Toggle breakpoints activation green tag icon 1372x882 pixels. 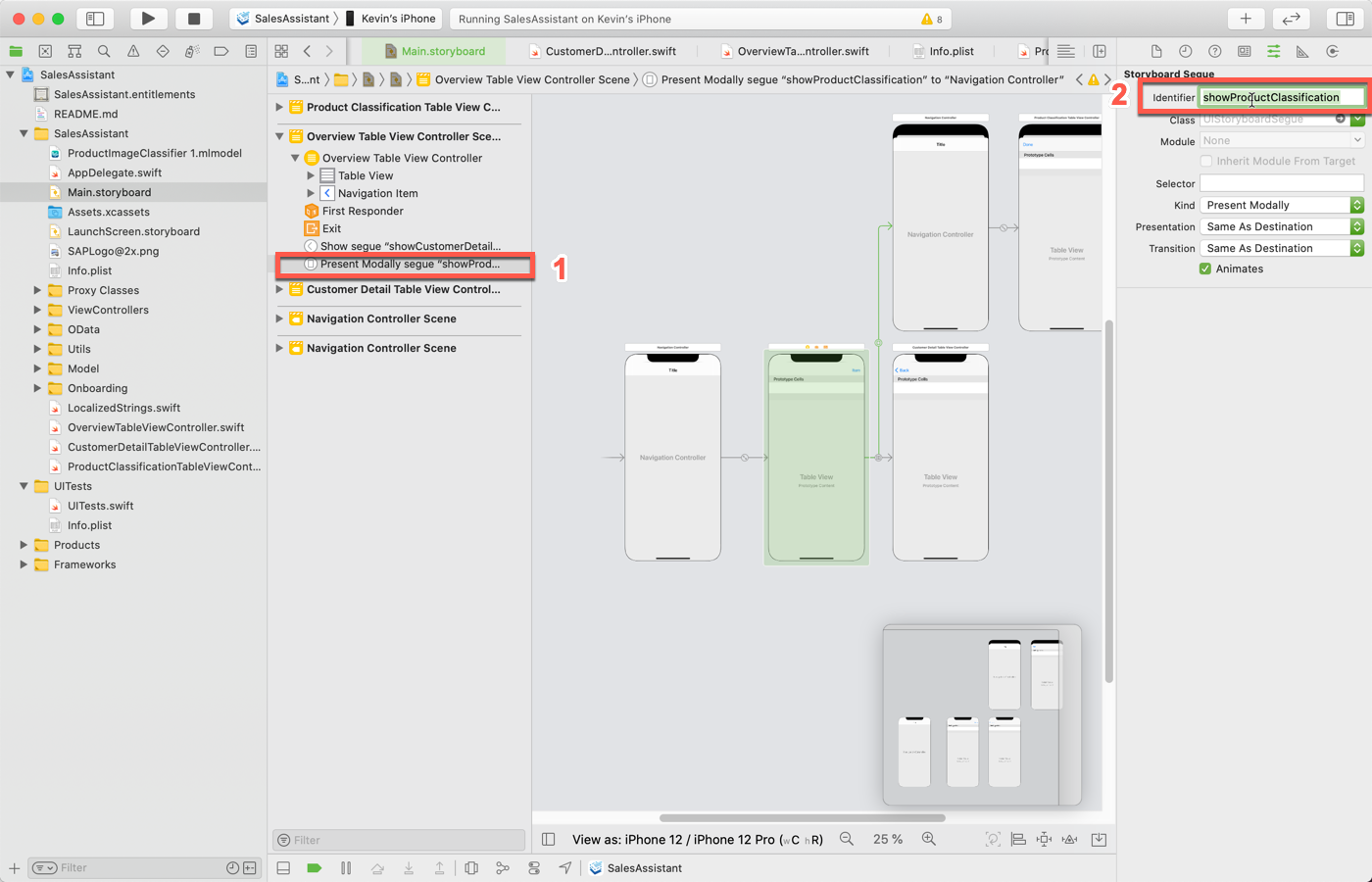point(315,868)
